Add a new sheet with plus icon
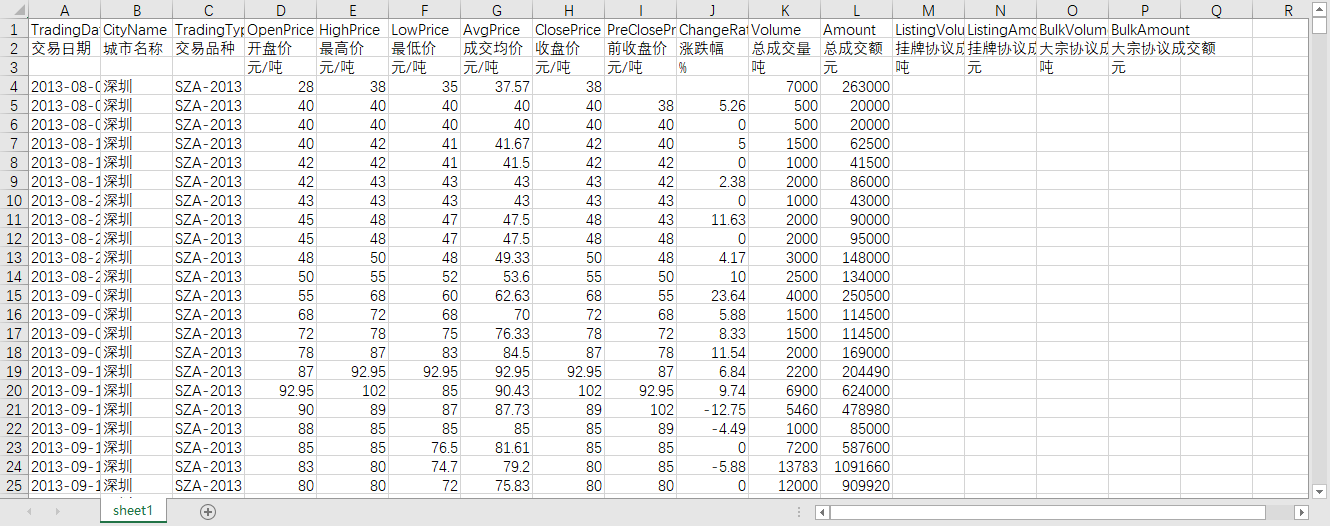This screenshot has height=526, width=1330. 208,511
